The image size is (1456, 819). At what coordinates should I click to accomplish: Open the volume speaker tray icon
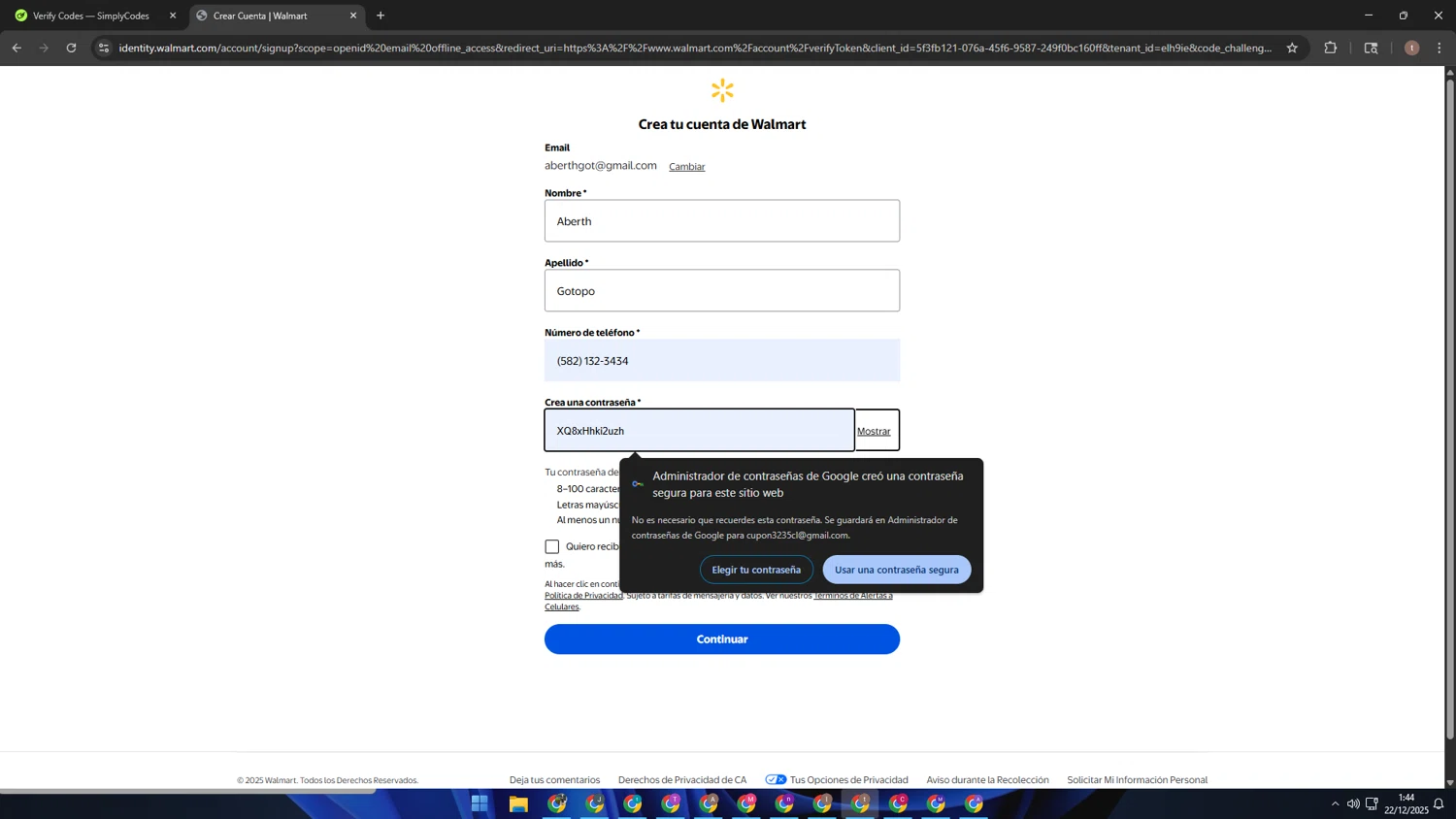point(1353,803)
